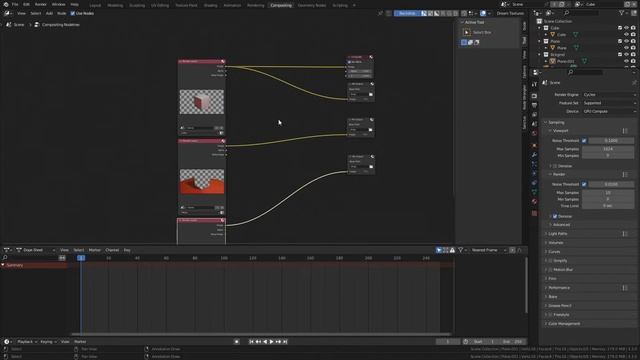Open the View Layer properties tab icon
640x360 pixels.
pos(534,115)
